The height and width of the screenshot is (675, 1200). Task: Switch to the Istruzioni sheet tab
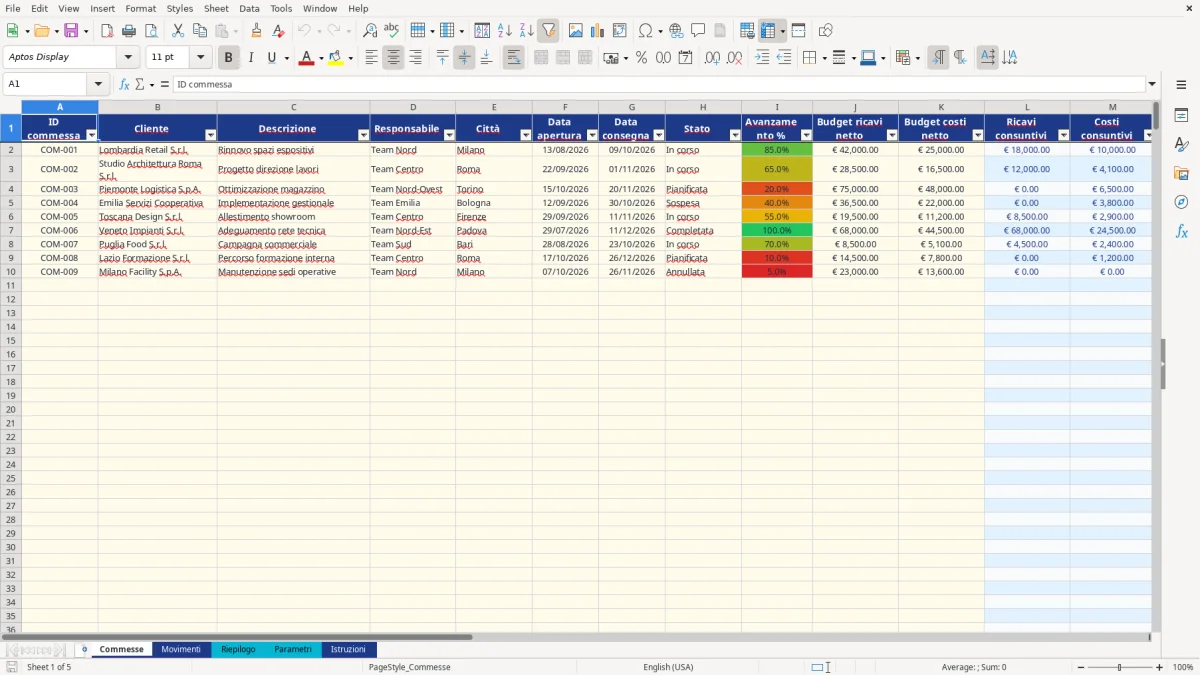tap(348, 649)
